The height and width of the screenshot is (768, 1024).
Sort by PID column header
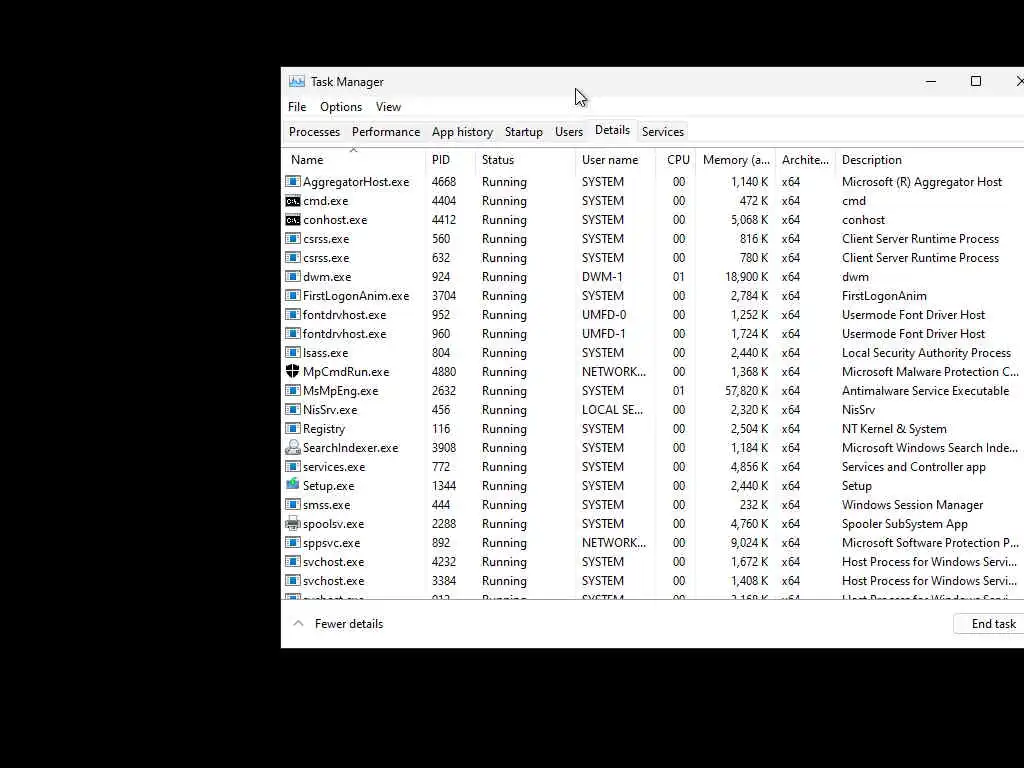coord(451,159)
